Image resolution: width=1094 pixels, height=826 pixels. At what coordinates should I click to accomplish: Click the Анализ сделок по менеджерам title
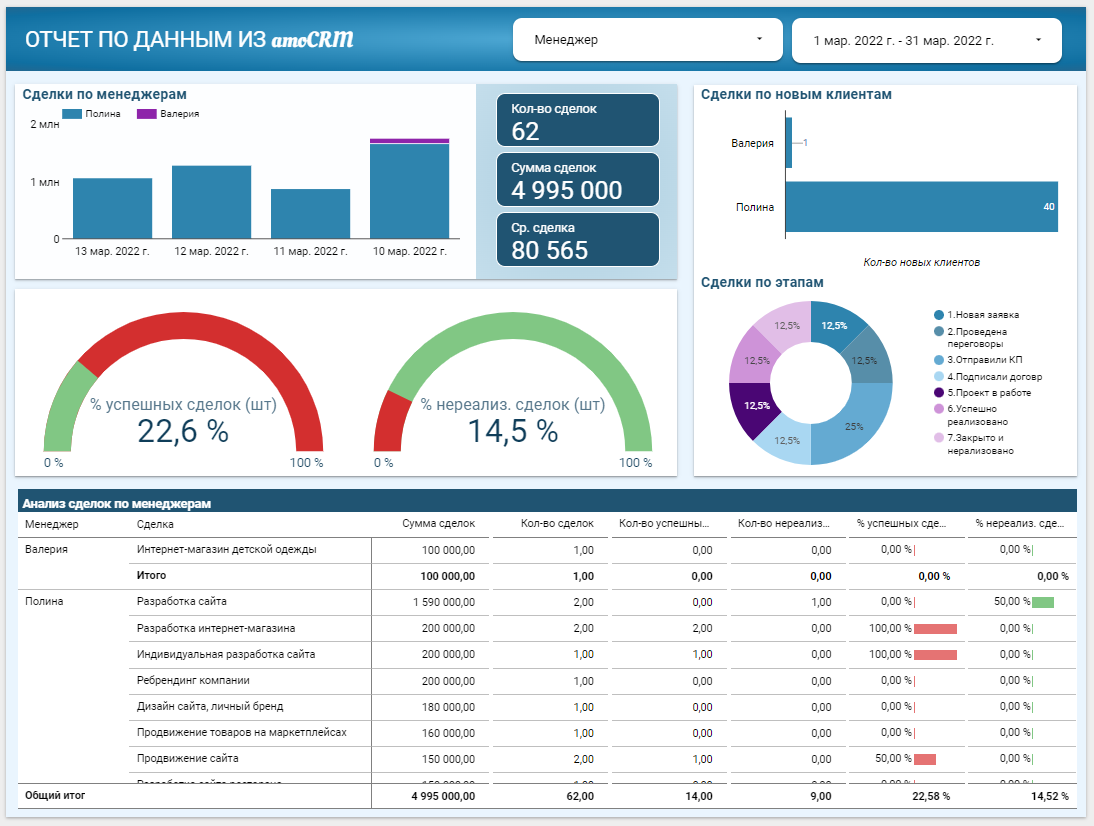[117, 503]
